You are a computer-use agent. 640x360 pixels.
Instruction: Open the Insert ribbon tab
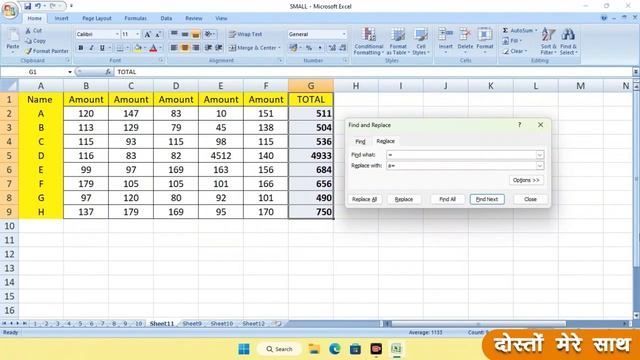coord(62,18)
